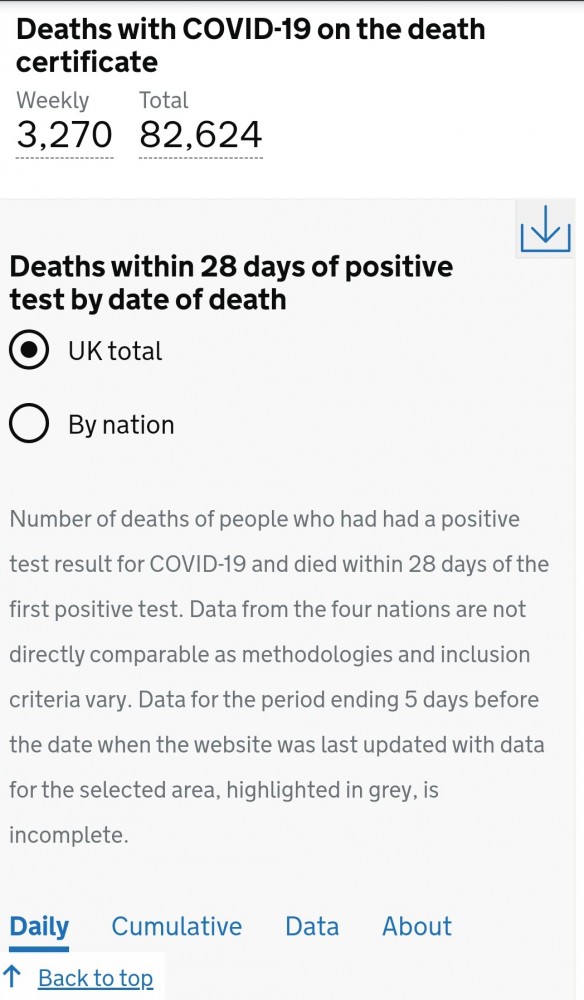Switch to the Data tab
Image resolution: width=584 pixels, height=1000 pixels.
pyautogui.click(x=312, y=927)
